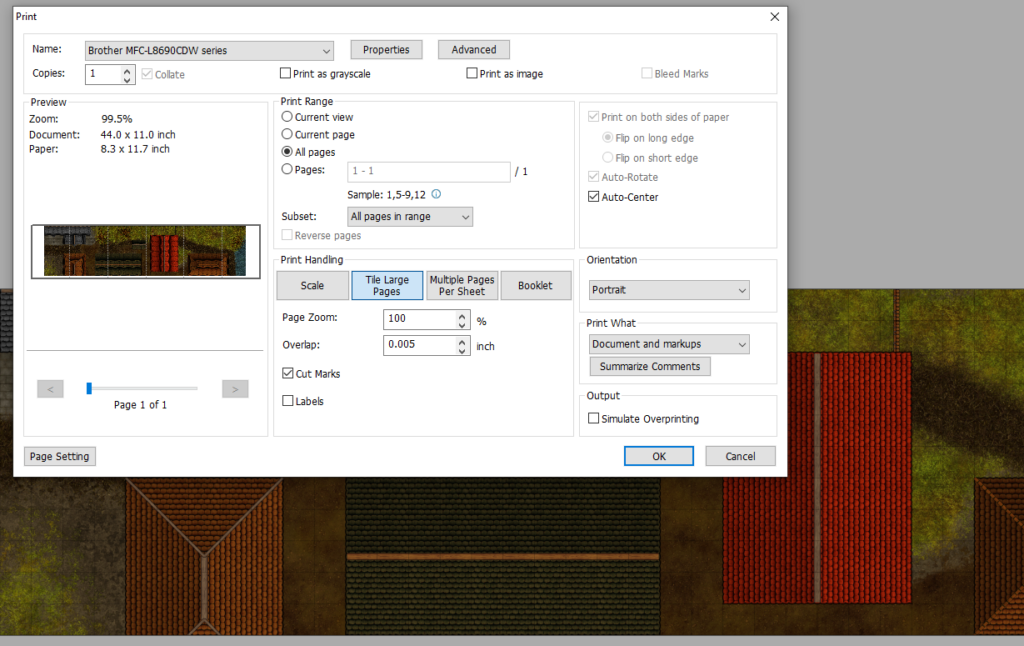
Task: Click inside the Pages range input field
Action: 428,172
